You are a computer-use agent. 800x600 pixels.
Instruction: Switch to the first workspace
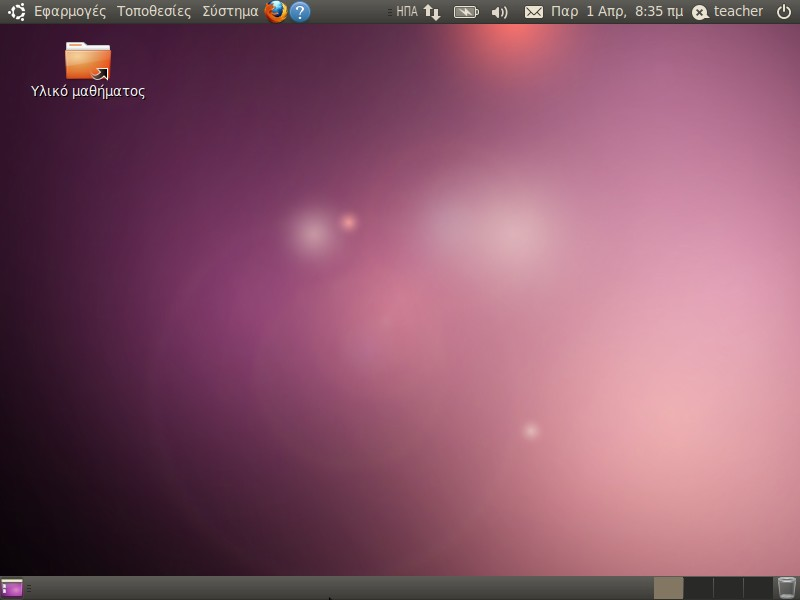click(668, 588)
